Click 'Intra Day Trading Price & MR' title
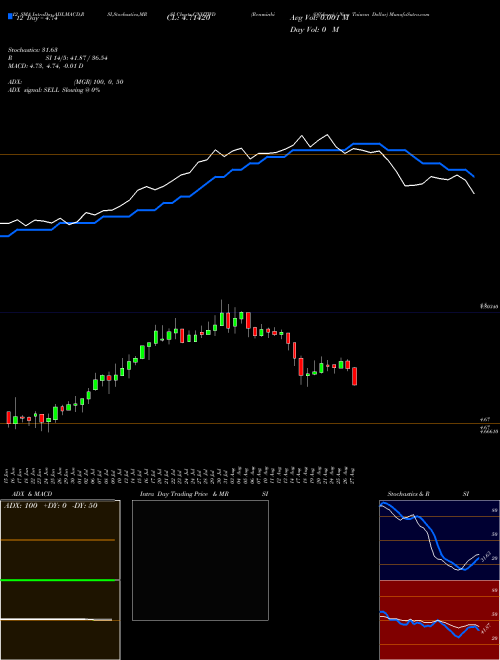The height and width of the screenshot is (660, 500). coord(184,494)
